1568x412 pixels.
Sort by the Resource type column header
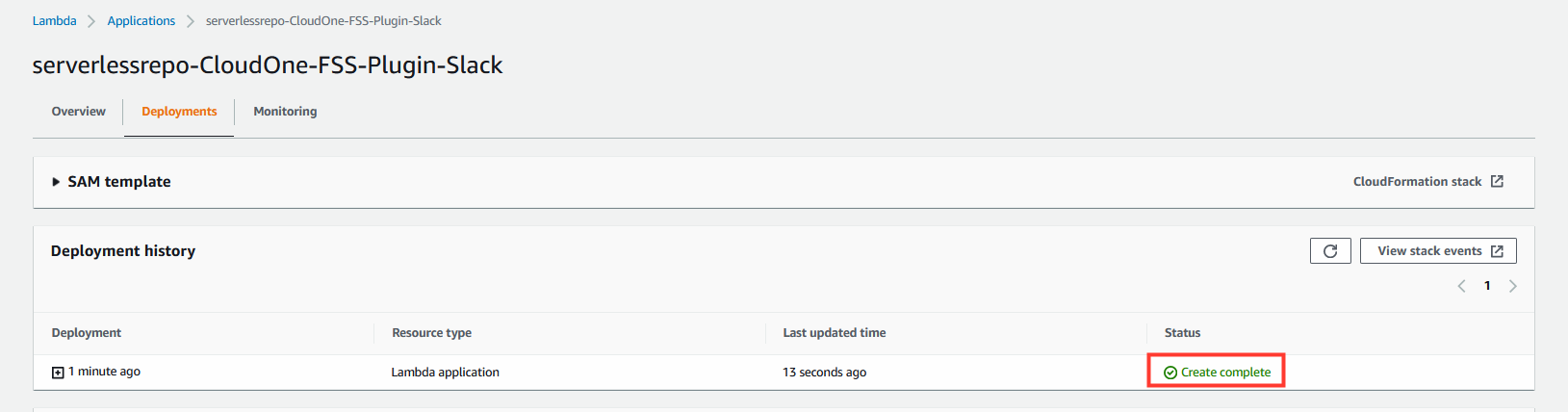pos(431,333)
